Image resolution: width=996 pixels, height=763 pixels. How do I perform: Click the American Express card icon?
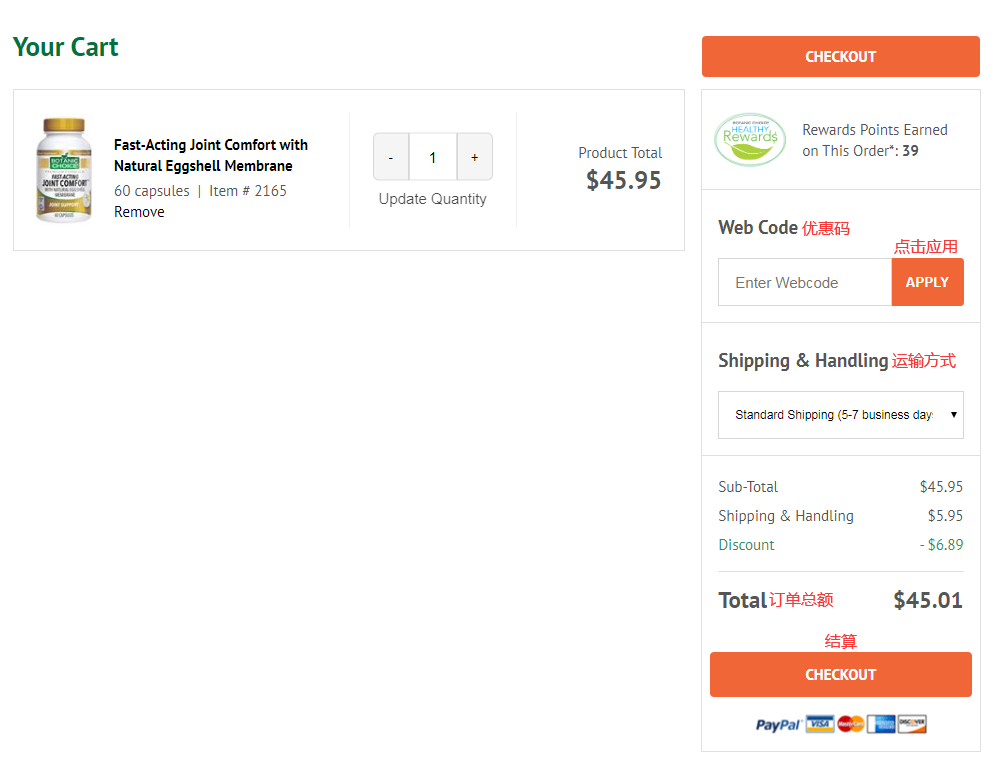point(881,724)
